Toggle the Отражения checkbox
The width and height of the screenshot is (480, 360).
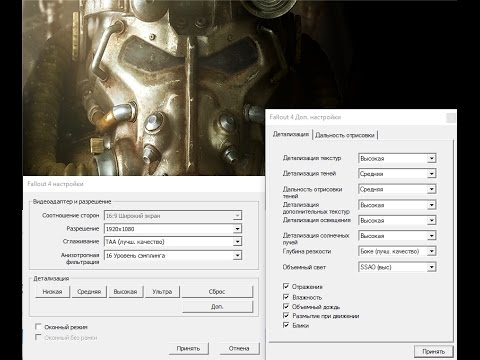click(x=286, y=286)
